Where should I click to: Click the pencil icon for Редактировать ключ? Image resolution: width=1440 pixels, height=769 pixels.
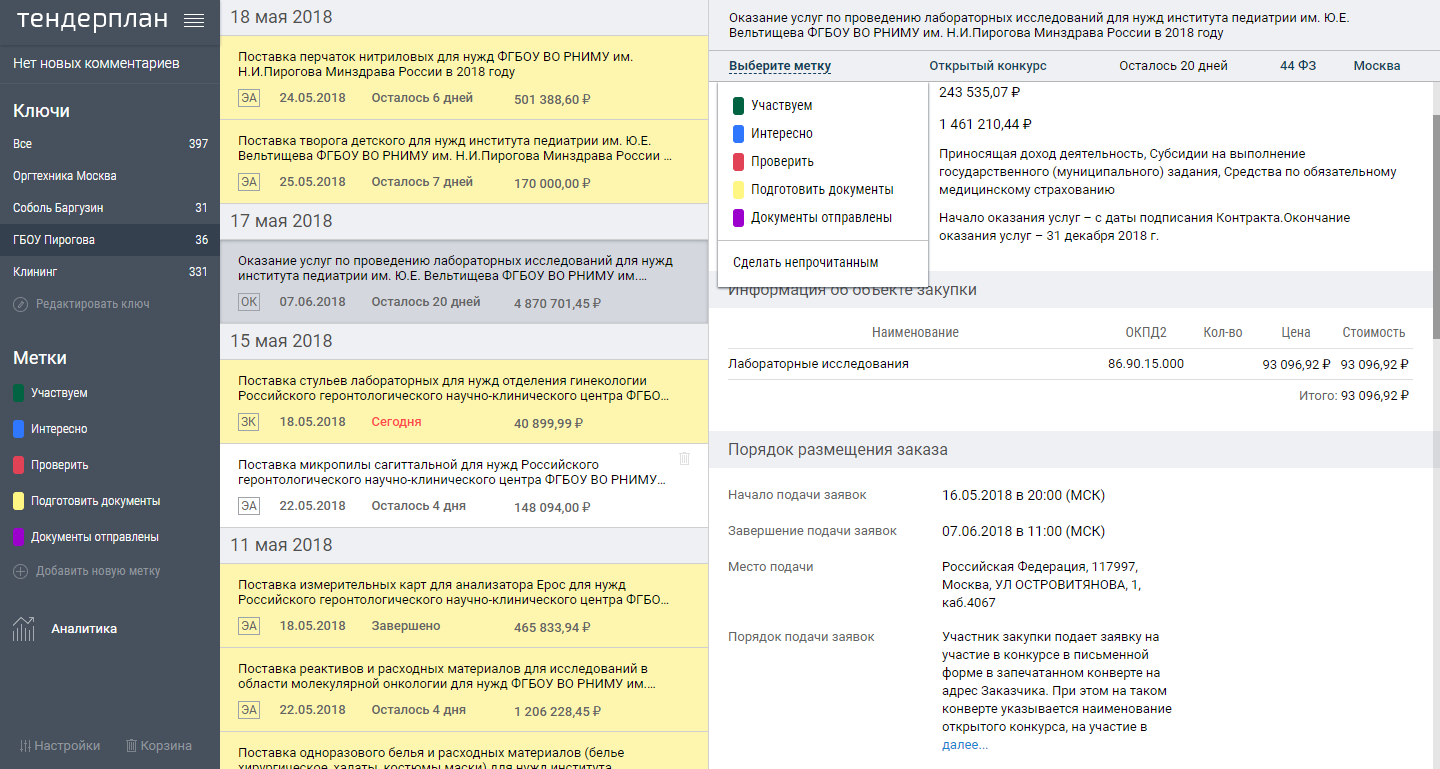click(21, 304)
